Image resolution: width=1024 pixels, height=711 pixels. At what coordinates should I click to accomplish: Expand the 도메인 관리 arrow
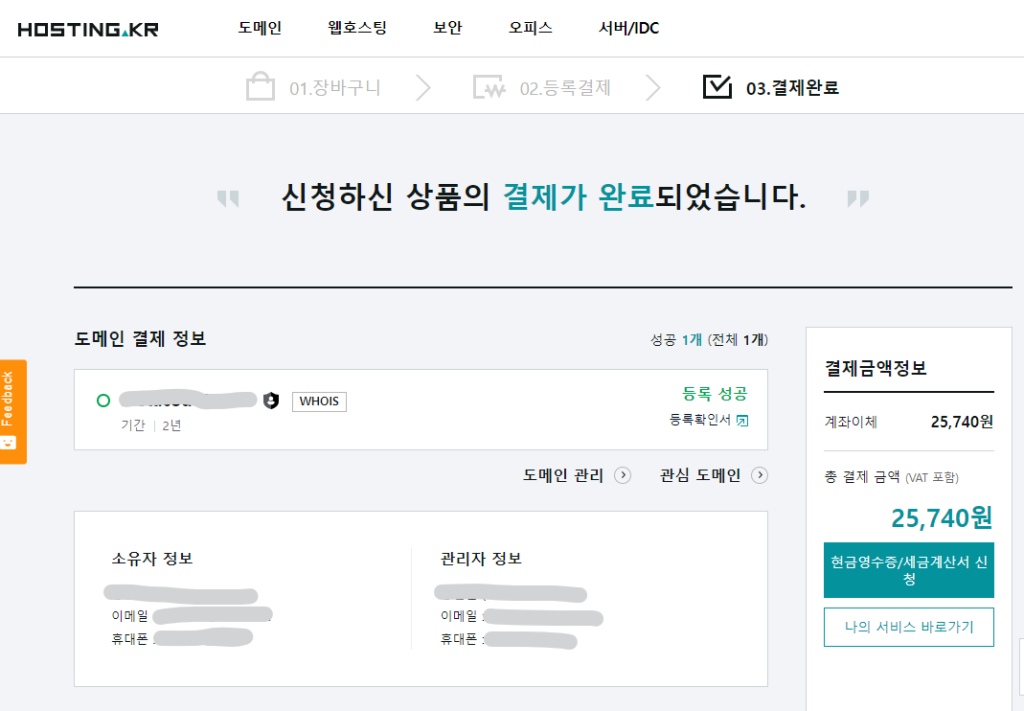622,476
